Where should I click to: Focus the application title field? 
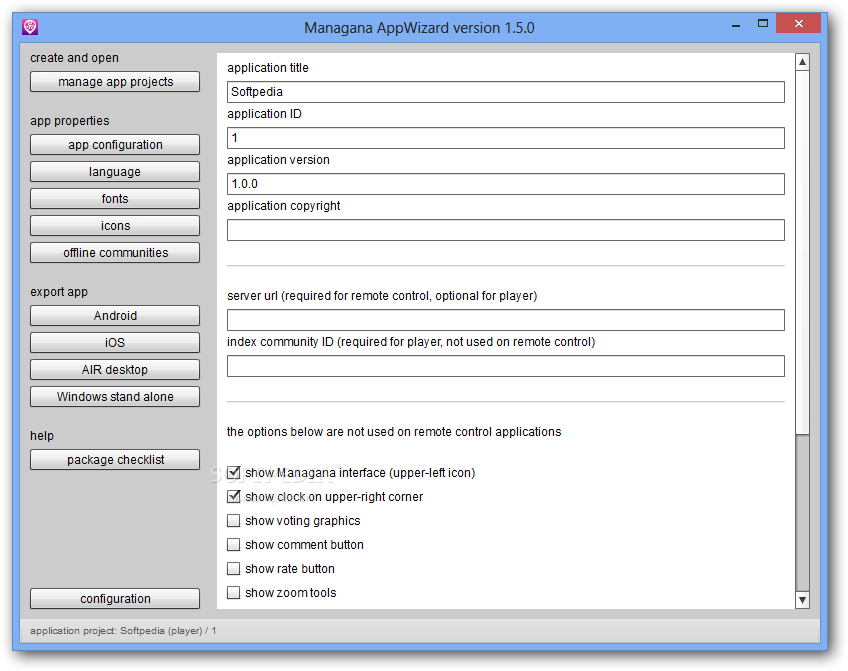pos(506,92)
